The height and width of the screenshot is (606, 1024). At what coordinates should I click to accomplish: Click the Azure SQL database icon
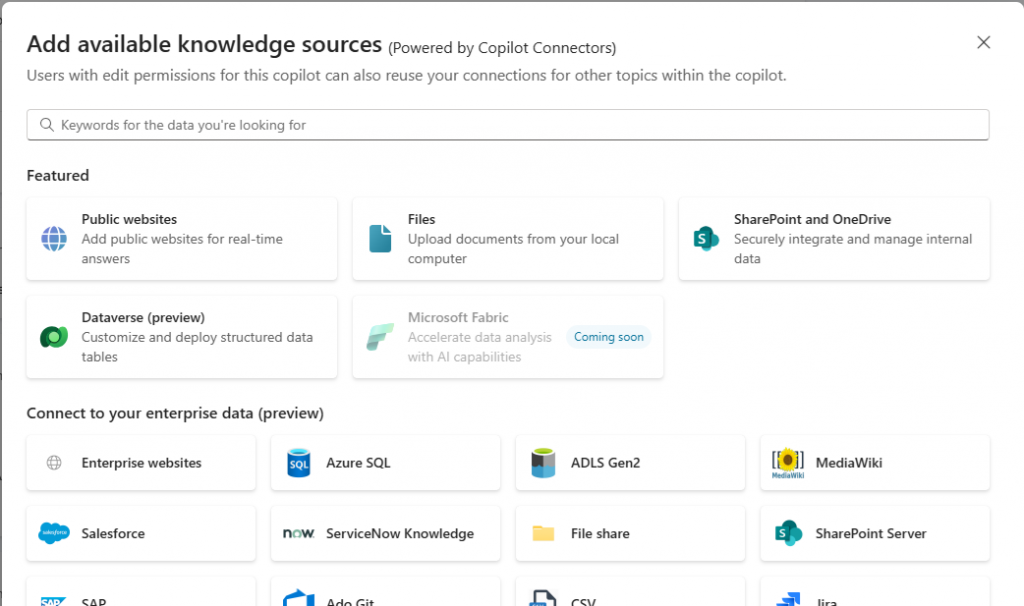point(299,463)
